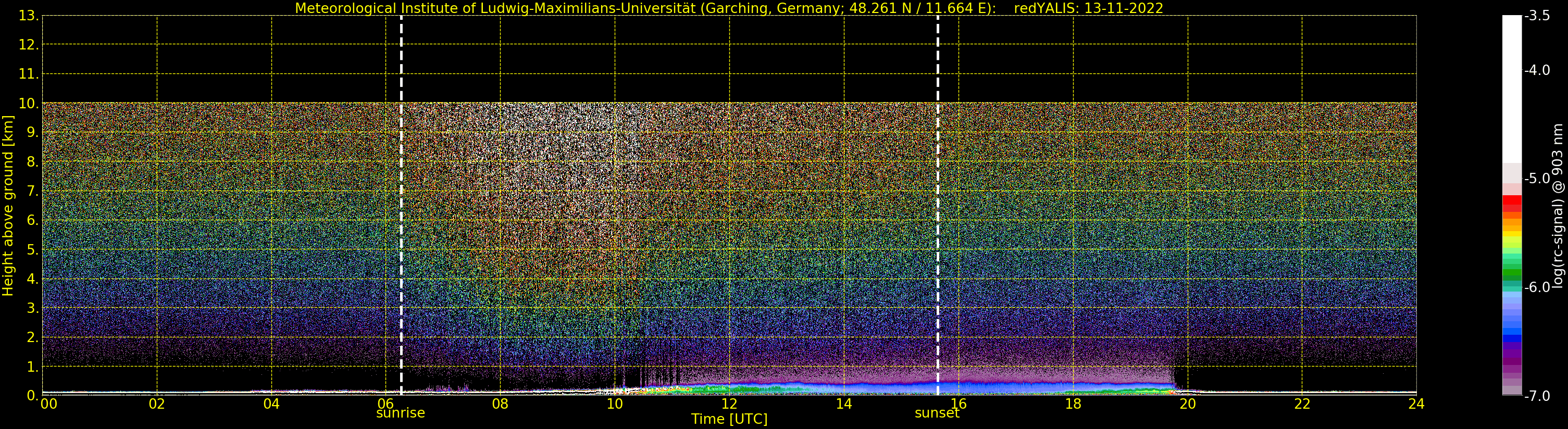Click the x-axis tick label '14'
Image resolution: width=1568 pixels, height=429 pixels.
click(x=844, y=404)
